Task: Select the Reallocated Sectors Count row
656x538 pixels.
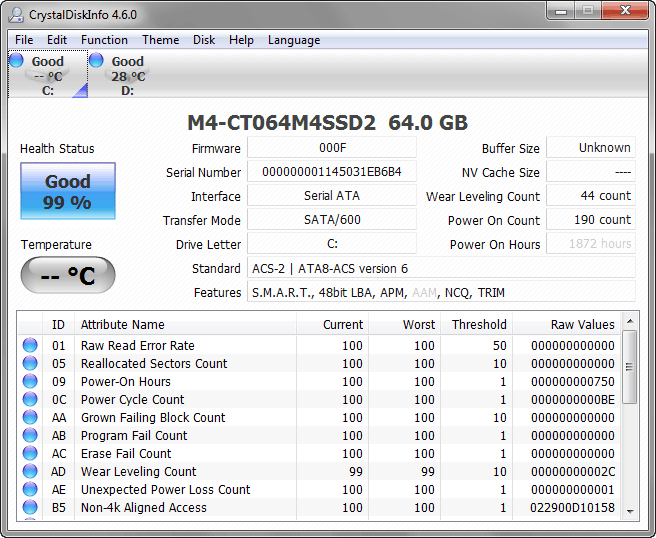Action: pos(319,364)
